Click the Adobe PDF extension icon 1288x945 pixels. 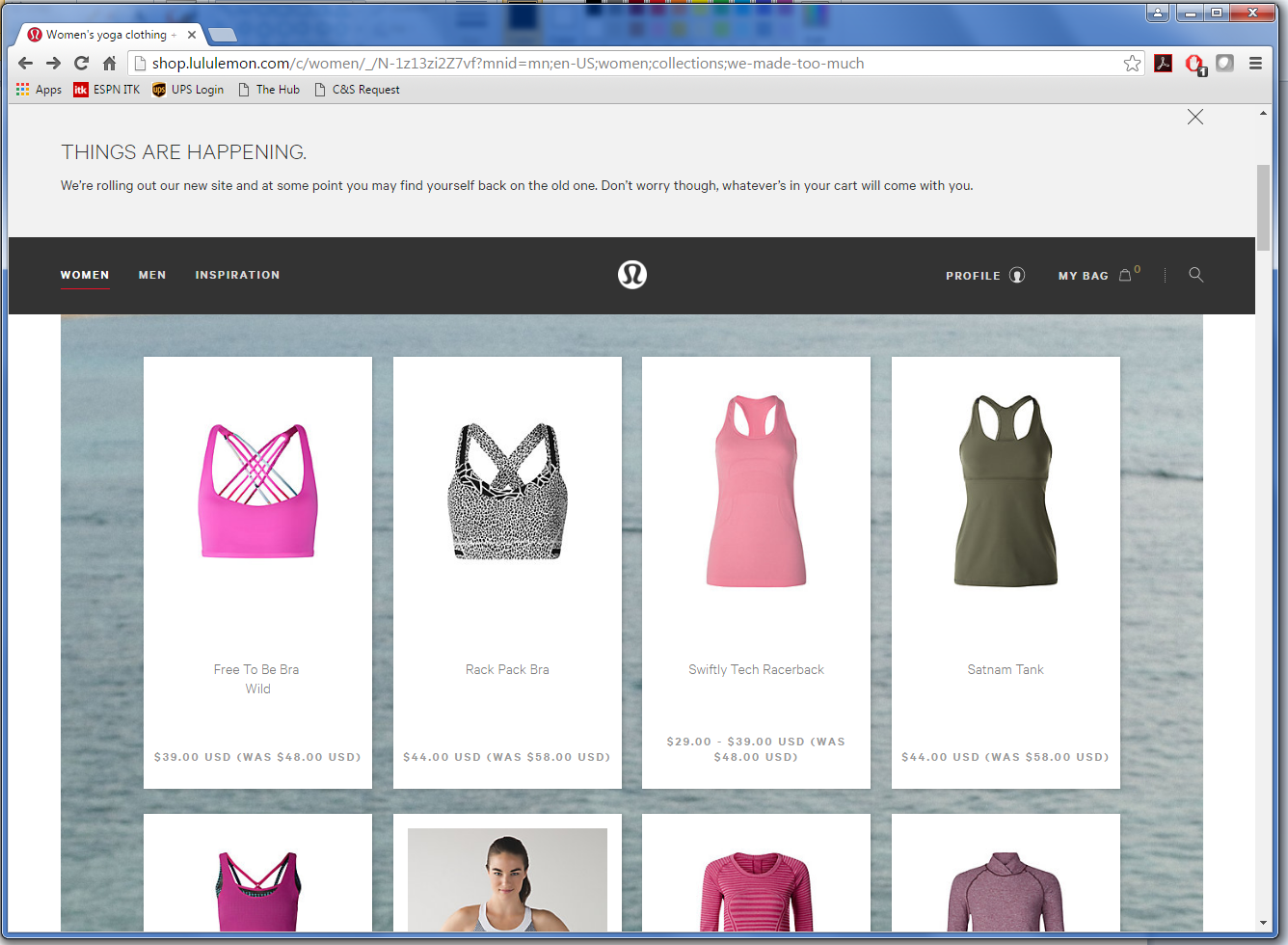pyautogui.click(x=1164, y=64)
